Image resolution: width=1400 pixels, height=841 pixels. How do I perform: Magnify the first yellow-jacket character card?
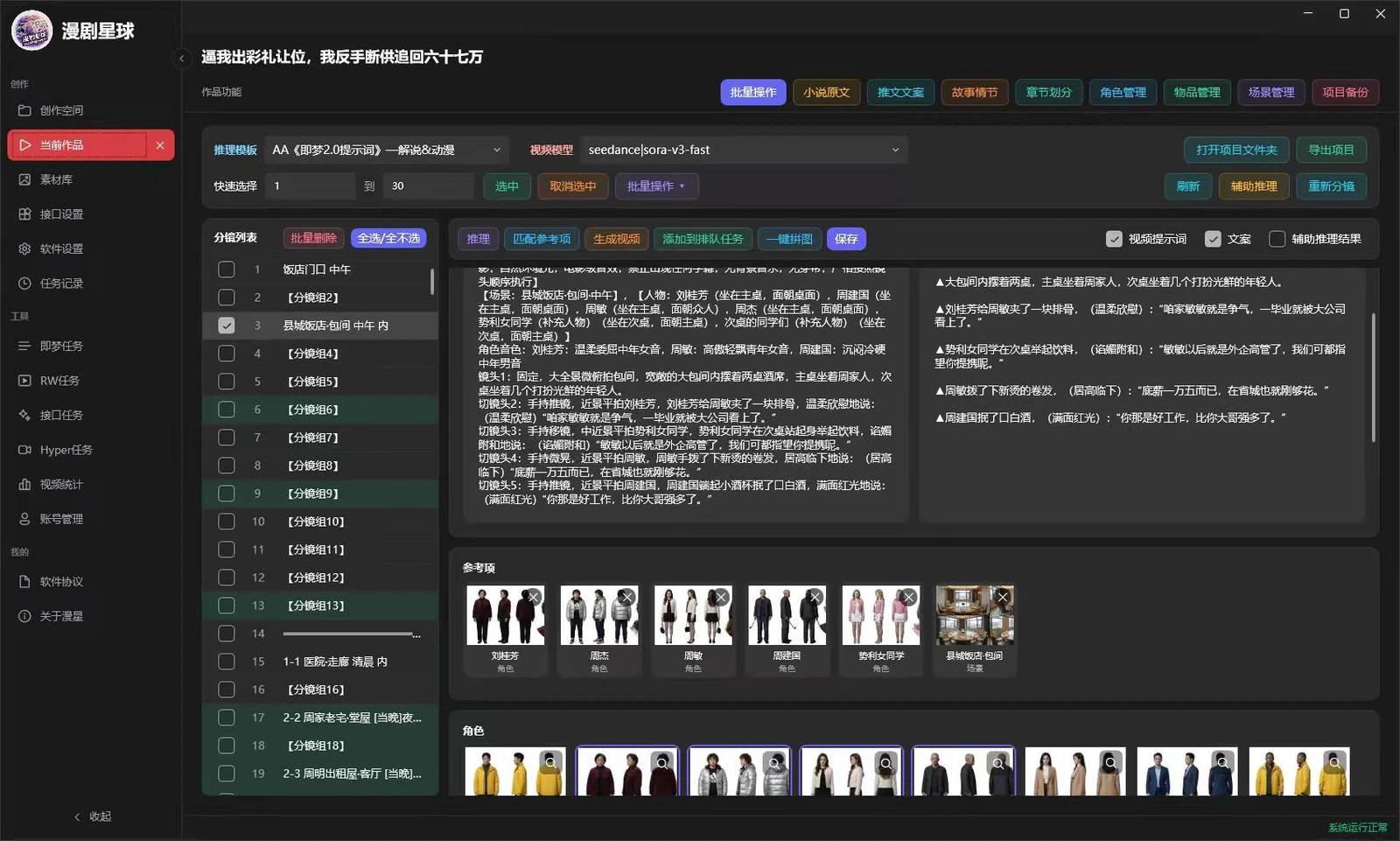(x=551, y=762)
